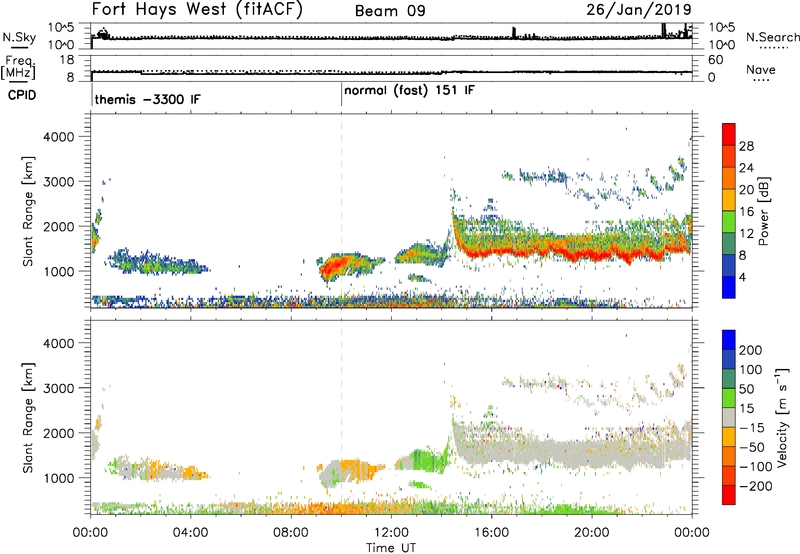
Task: Click the dashed CPID change line at 10:00
Action: (342, 211)
